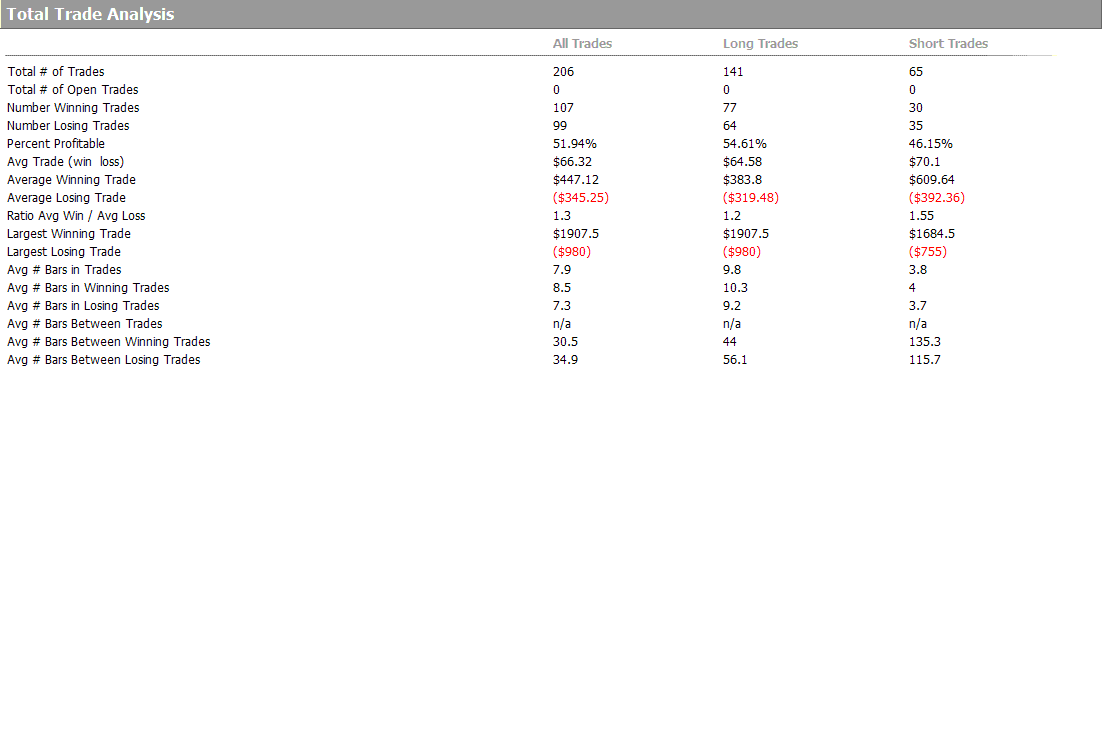This screenshot has height=753, width=1102.
Task: Click the 'Number Winning Trades' row label
Action: [x=73, y=108]
